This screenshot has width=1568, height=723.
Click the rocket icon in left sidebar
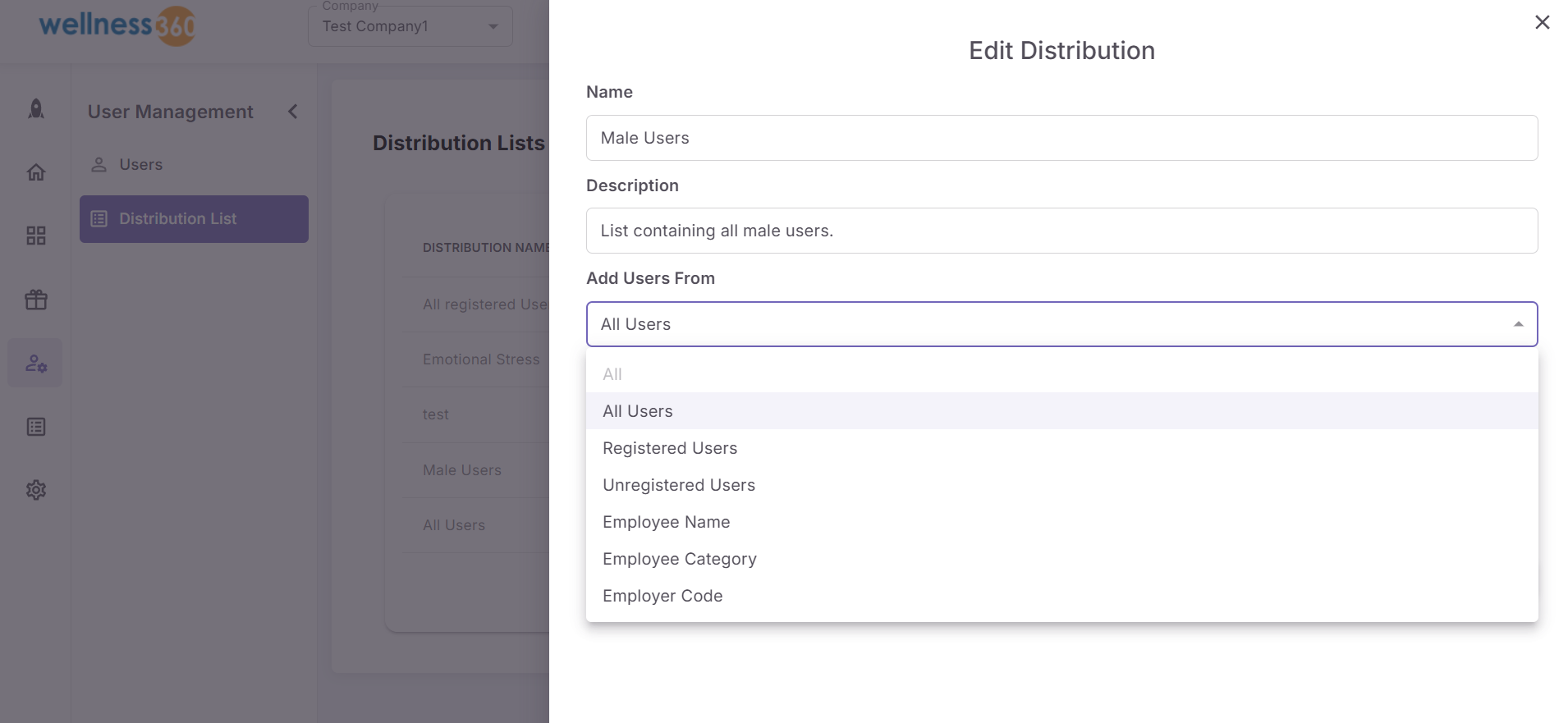click(36, 109)
